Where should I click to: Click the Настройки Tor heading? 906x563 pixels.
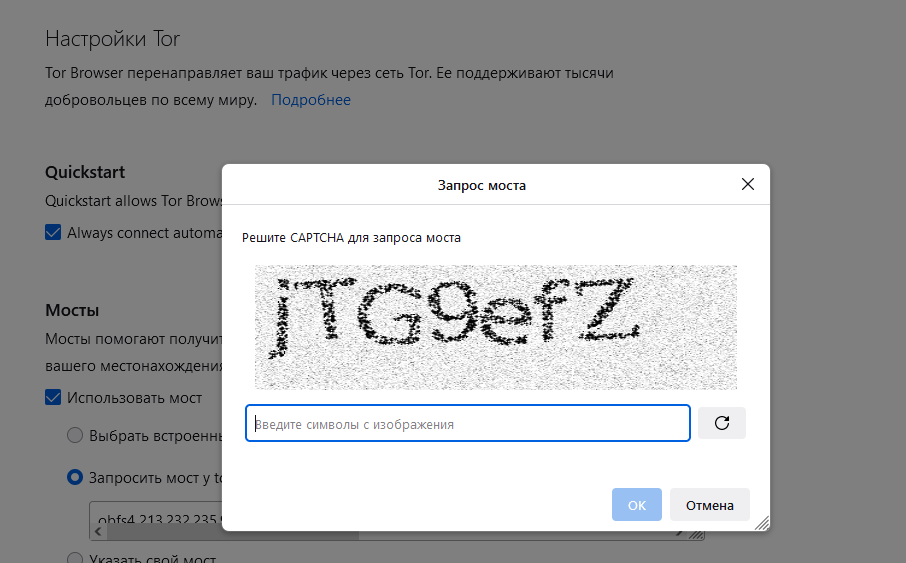(x=113, y=39)
